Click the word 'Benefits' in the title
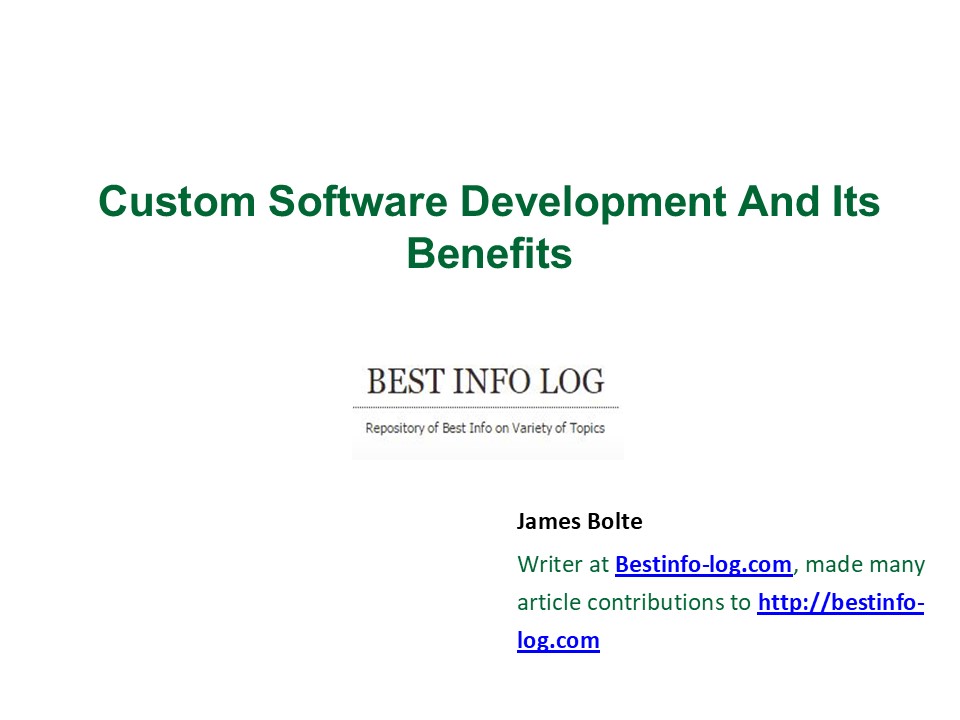The width and height of the screenshot is (960, 720). coord(489,255)
